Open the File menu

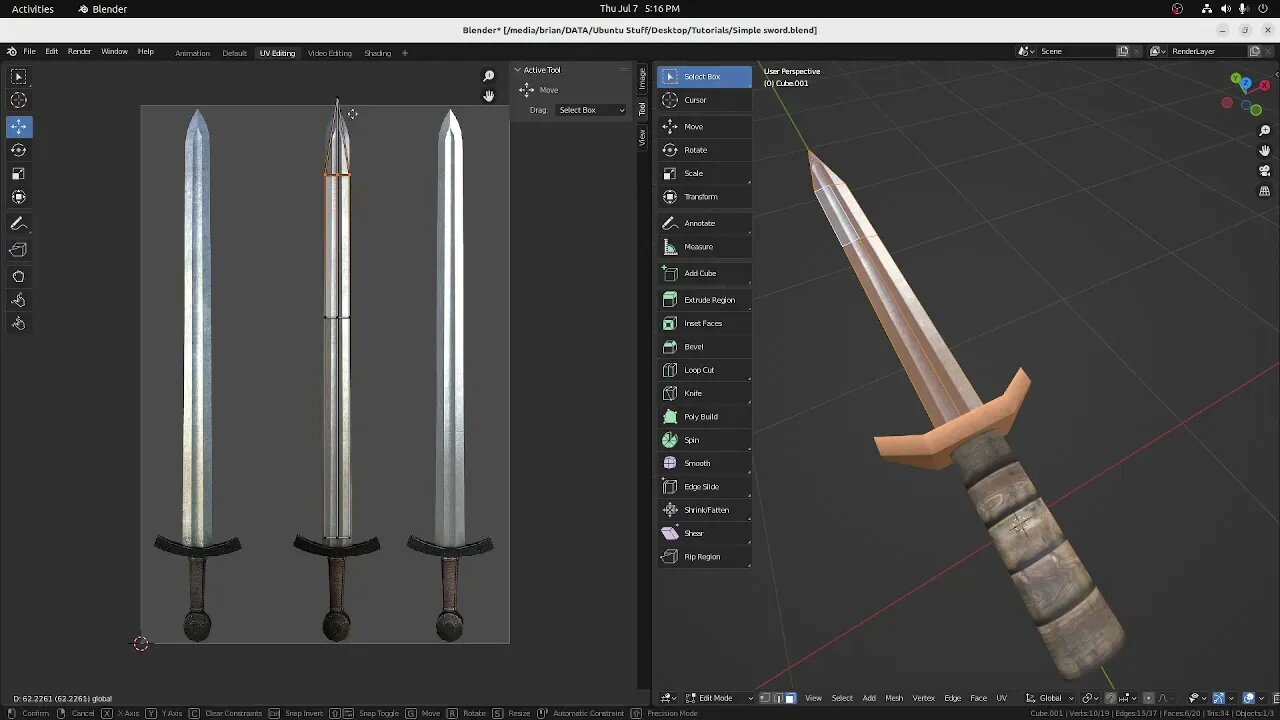pyautogui.click(x=30, y=52)
